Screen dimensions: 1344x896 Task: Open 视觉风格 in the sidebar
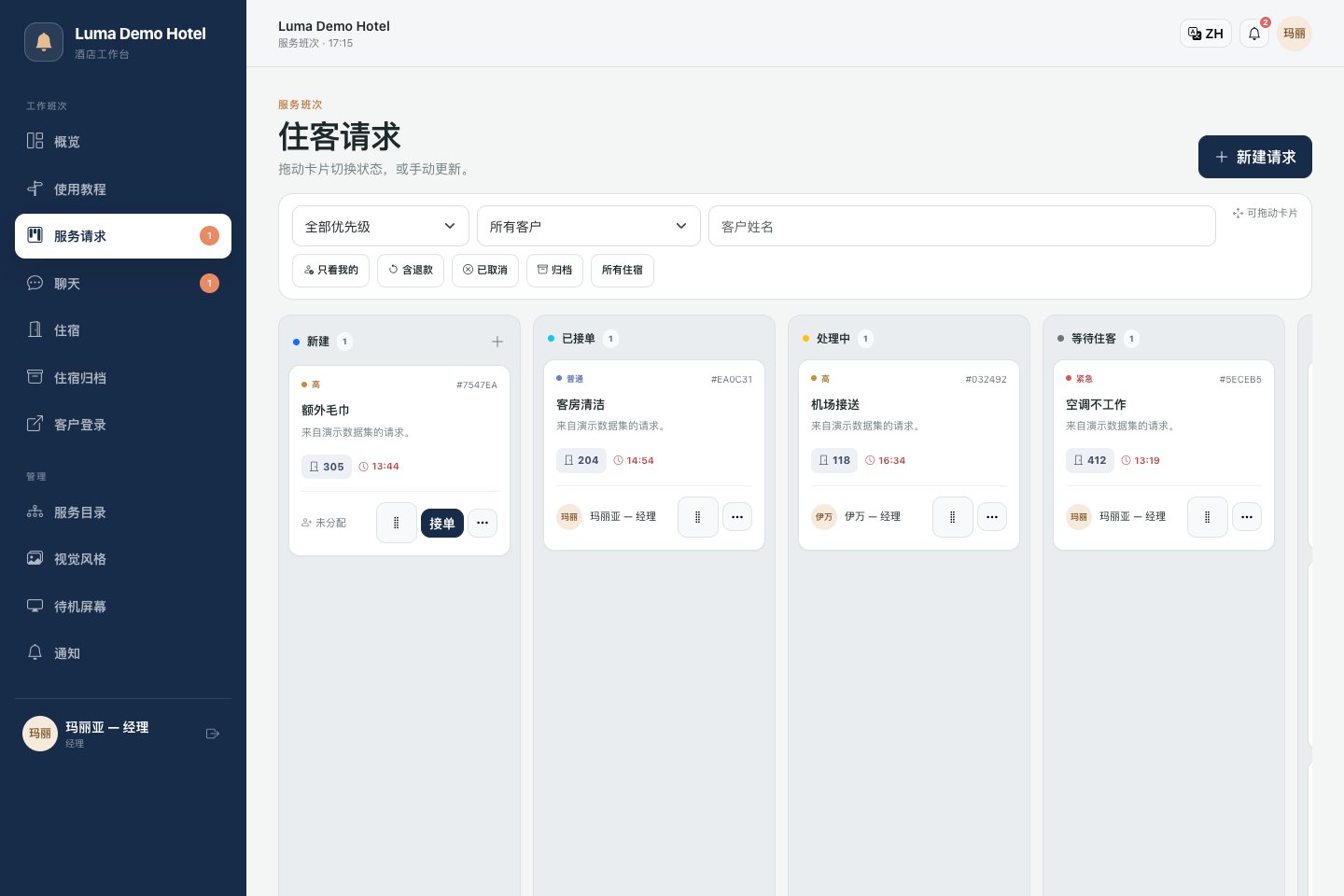[x=123, y=558]
